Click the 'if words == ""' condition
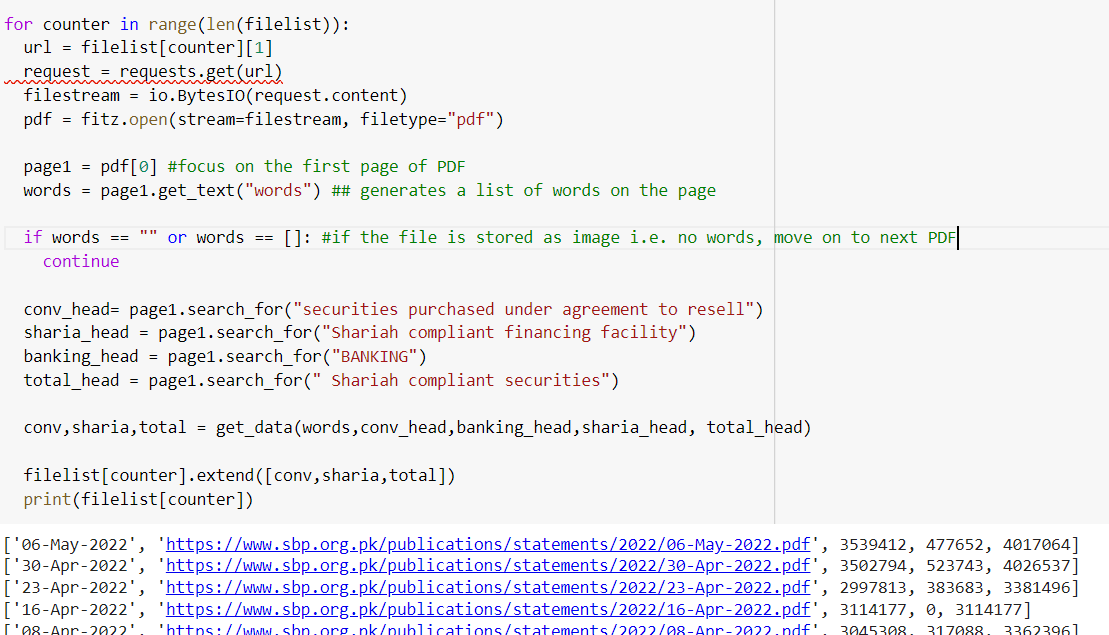Image resolution: width=1109 pixels, height=635 pixels. click(167, 238)
